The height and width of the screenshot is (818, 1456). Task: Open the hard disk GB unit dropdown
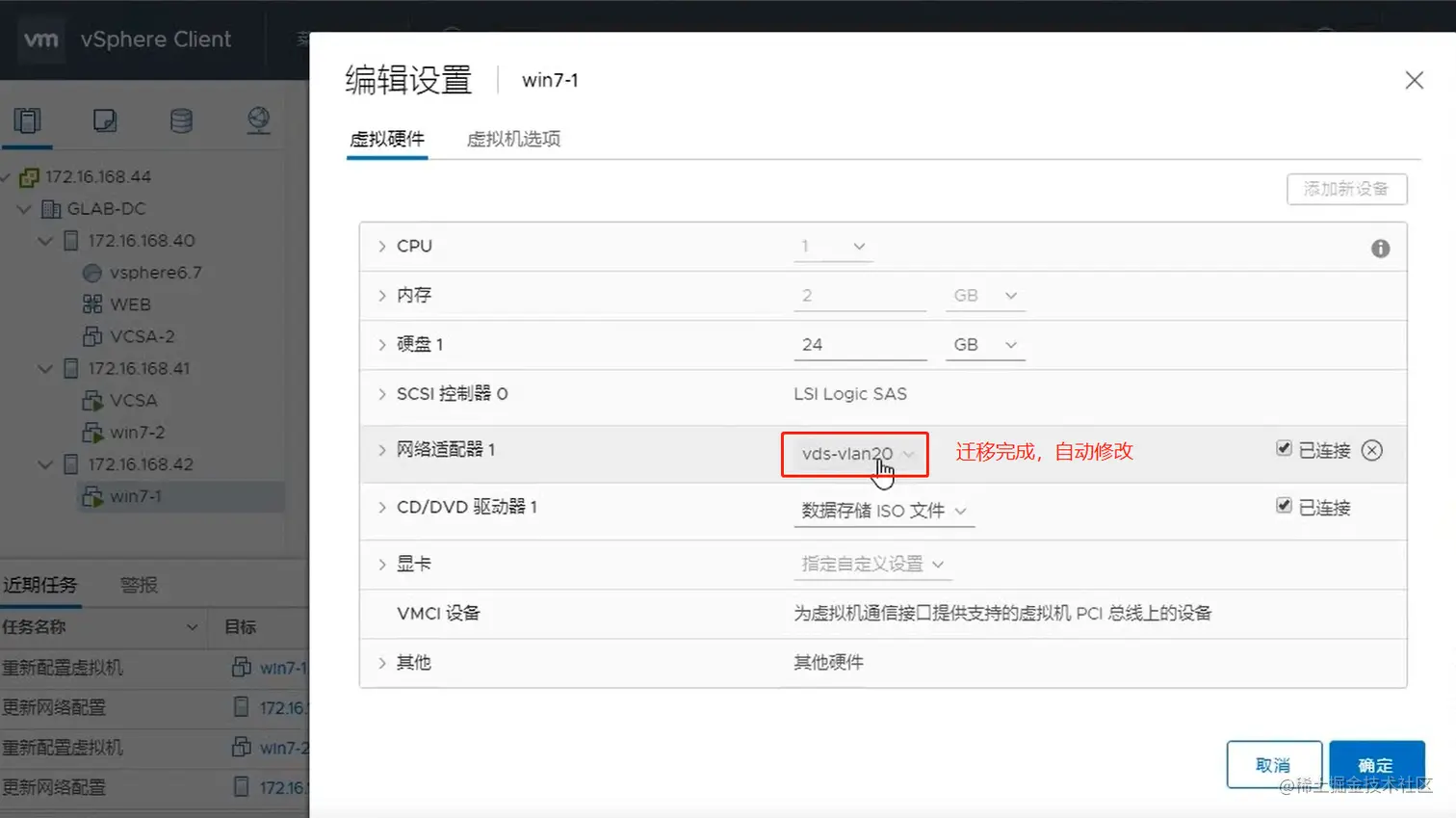coord(985,345)
